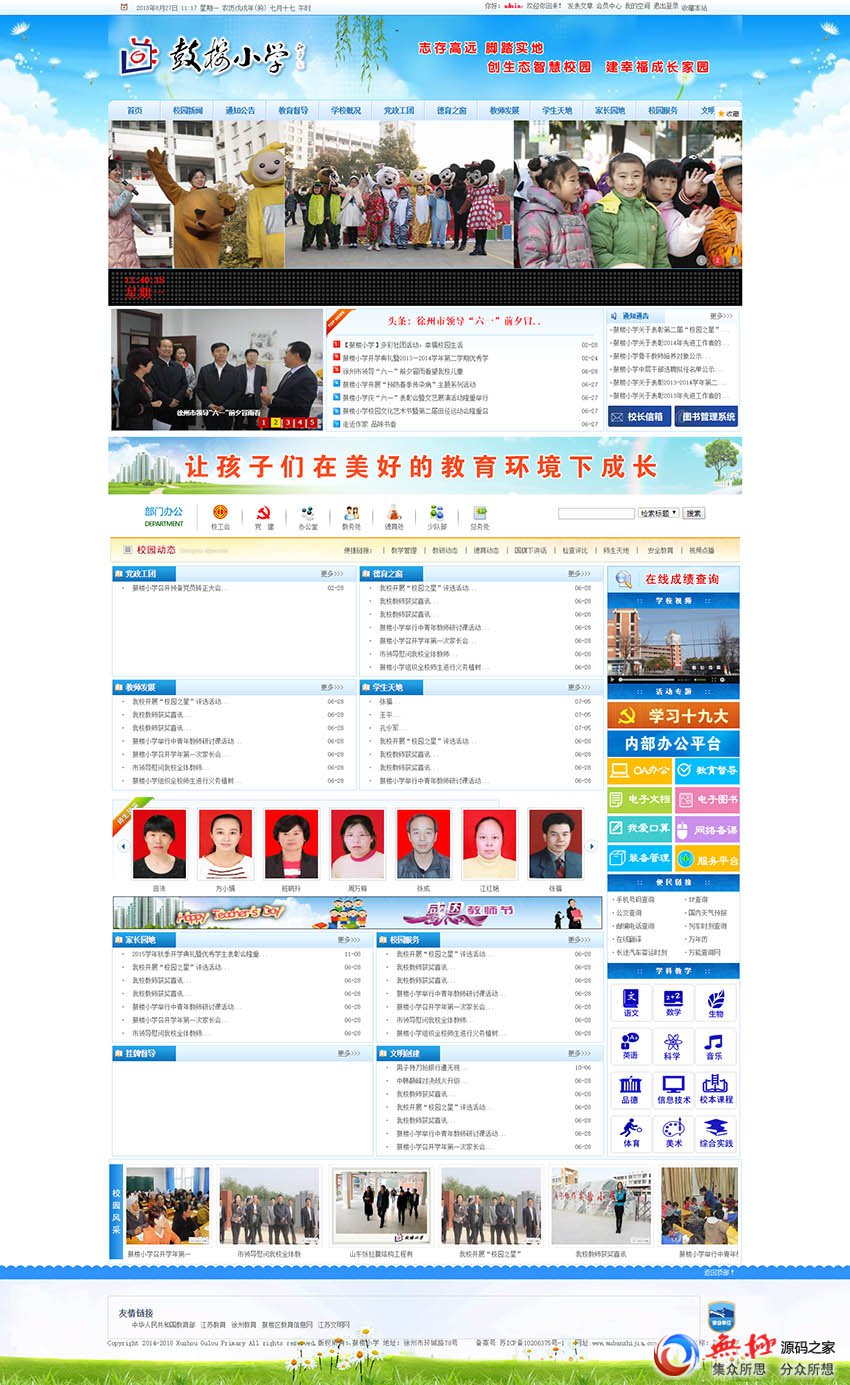Image resolution: width=850 pixels, height=1385 pixels.
Task: Open the 办公室 office icon
Action: [308, 512]
